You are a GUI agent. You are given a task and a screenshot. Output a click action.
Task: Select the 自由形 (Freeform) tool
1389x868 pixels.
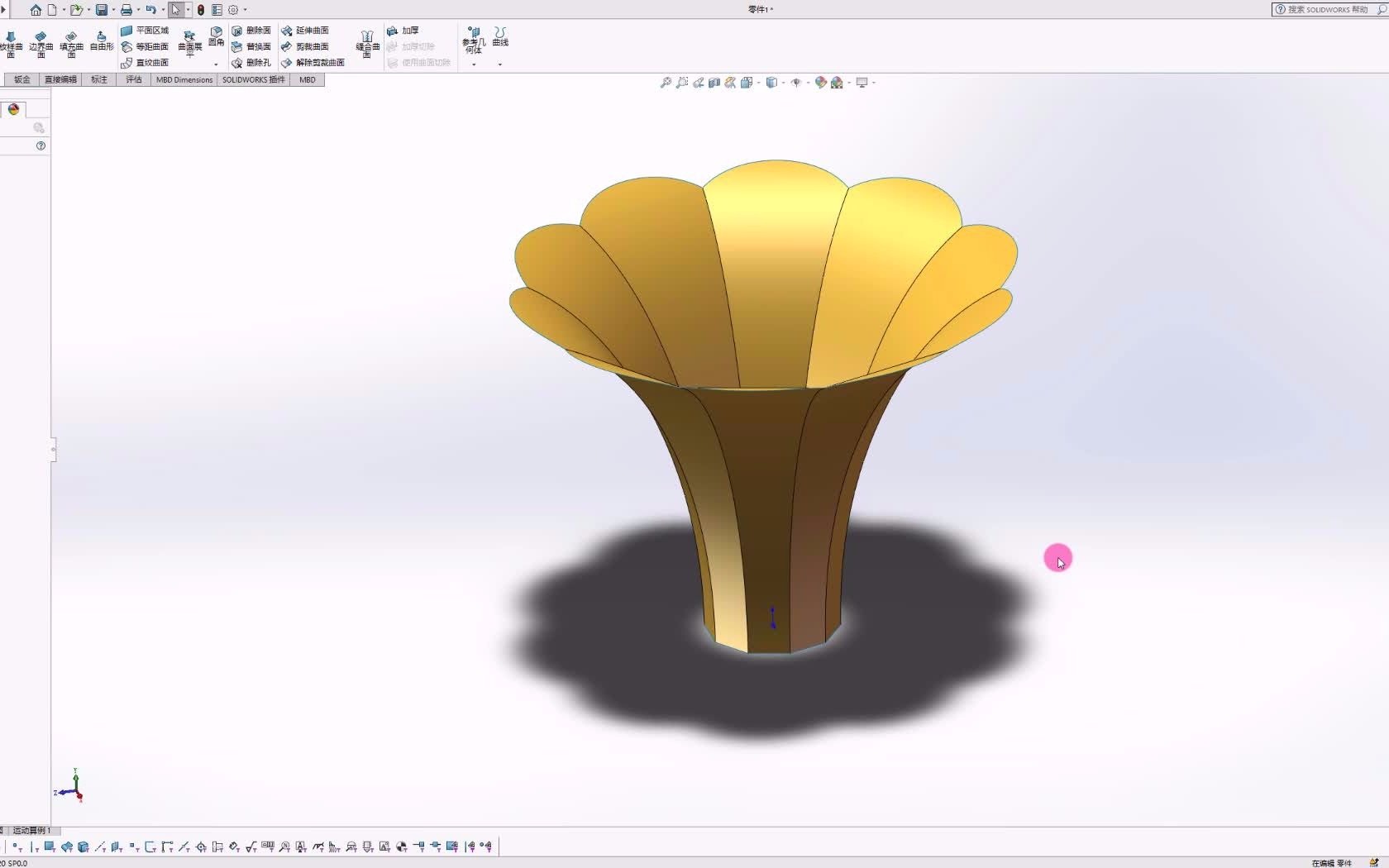click(102, 41)
